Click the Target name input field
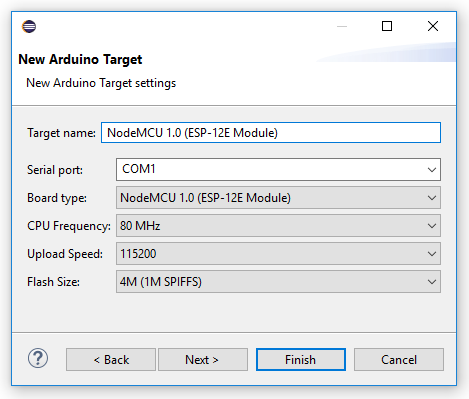469x399 pixels. coord(271,133)
